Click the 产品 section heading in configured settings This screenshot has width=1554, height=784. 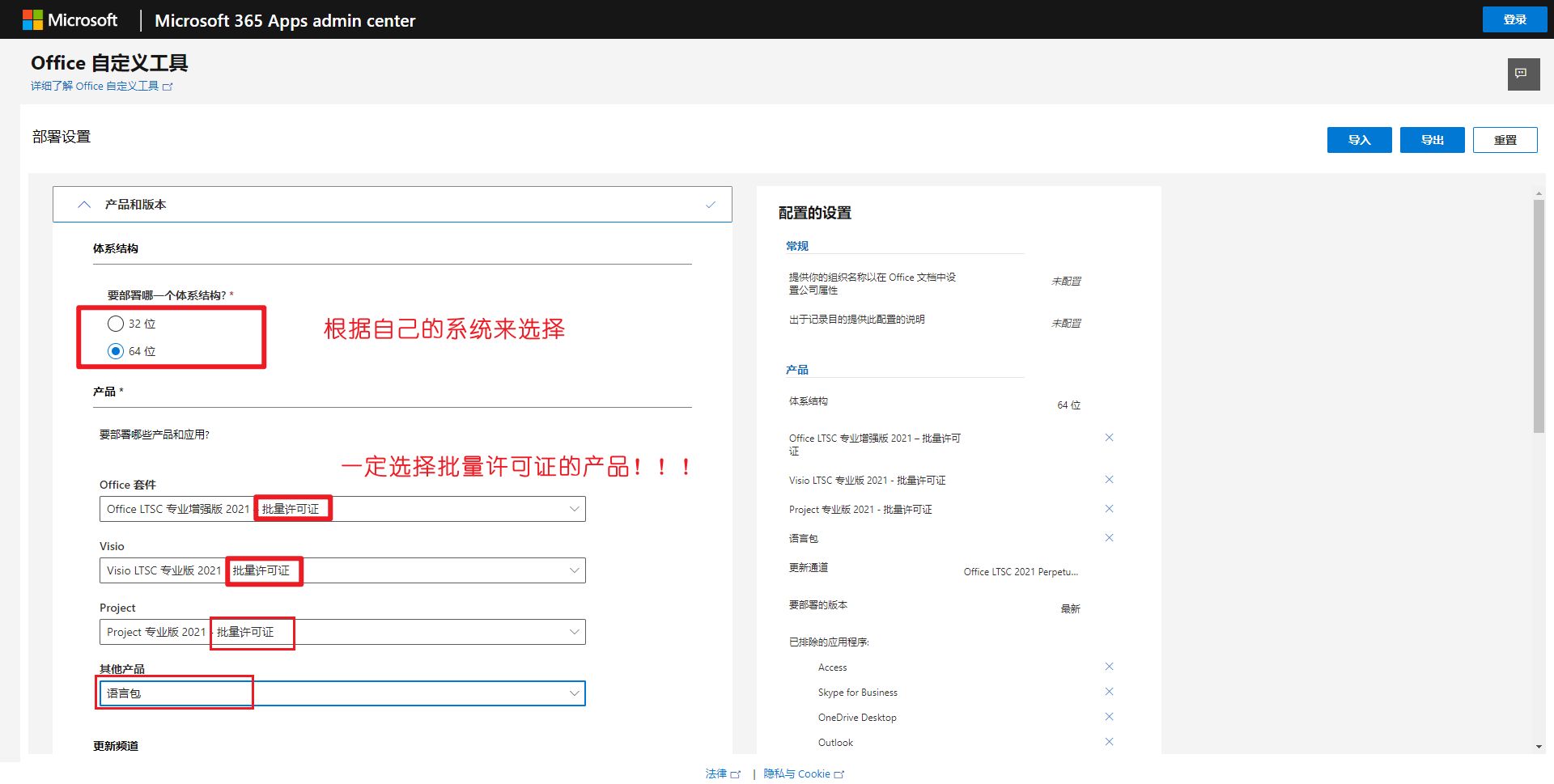tap(797, 370)
